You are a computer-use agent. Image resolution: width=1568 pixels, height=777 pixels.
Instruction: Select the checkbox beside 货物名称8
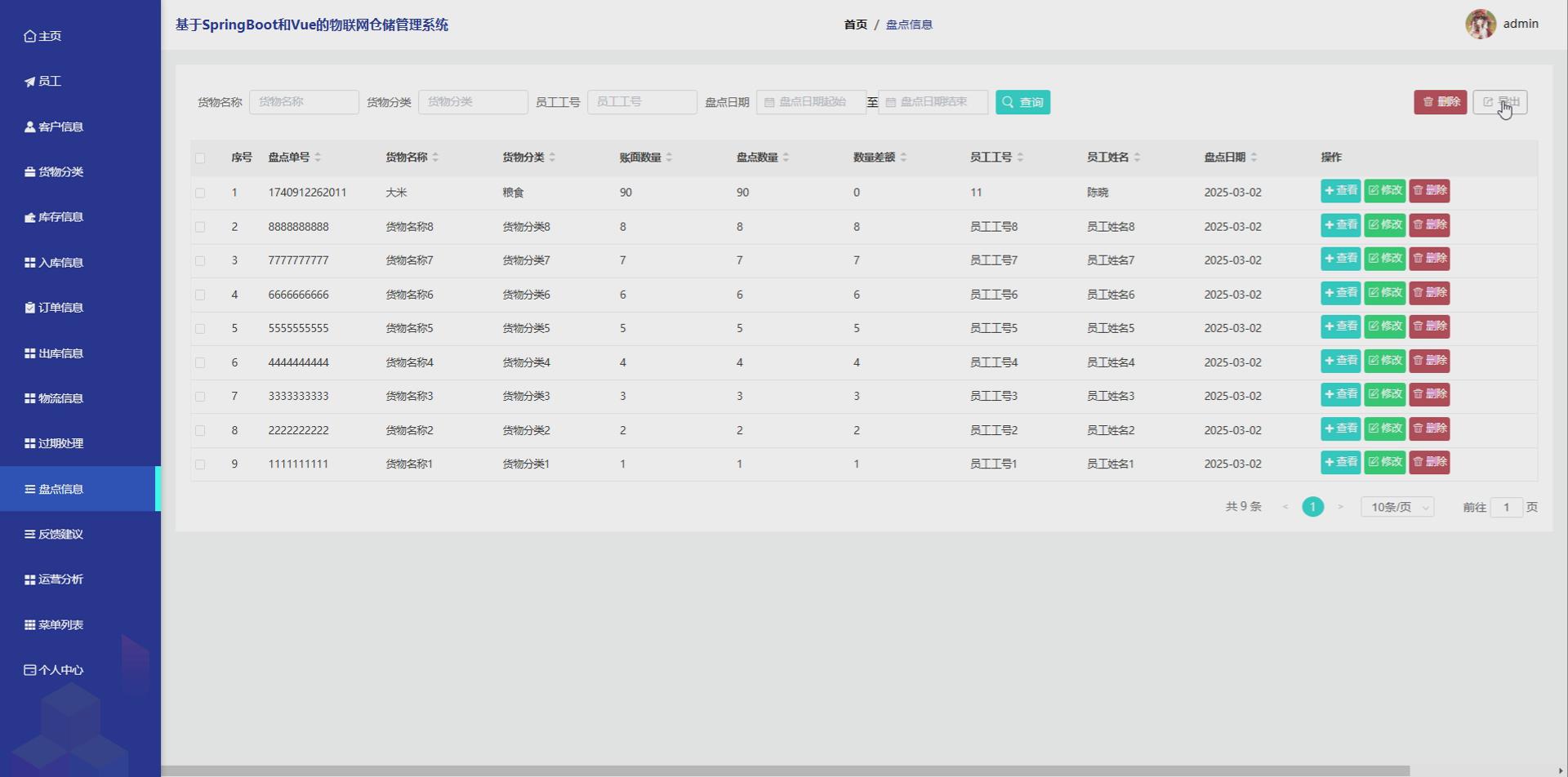tap(201, 226)
